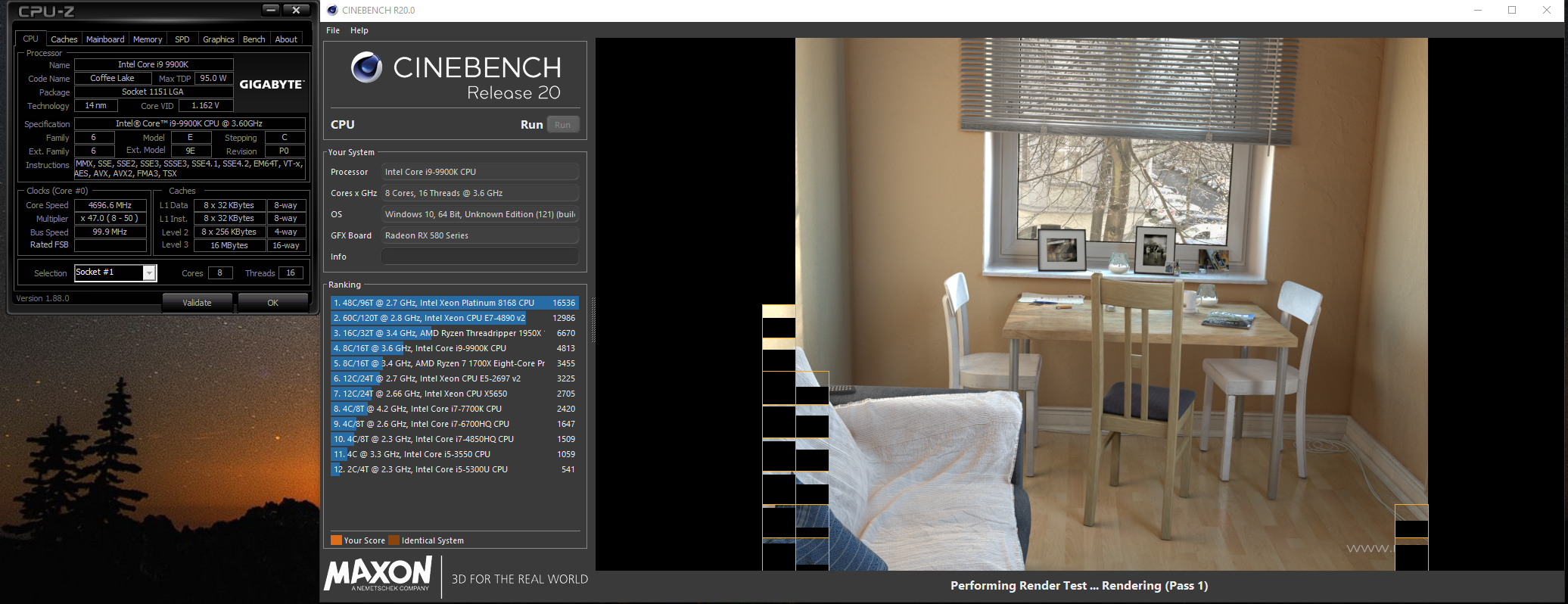Open the Bench tab in CPU-Z

point(254,39)
